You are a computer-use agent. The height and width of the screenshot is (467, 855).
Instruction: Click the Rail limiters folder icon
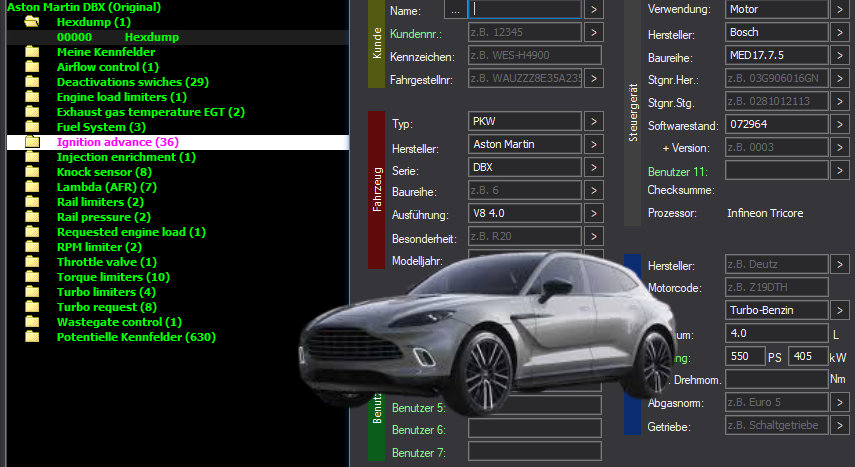pyautogui.click(x=32, y=202)
